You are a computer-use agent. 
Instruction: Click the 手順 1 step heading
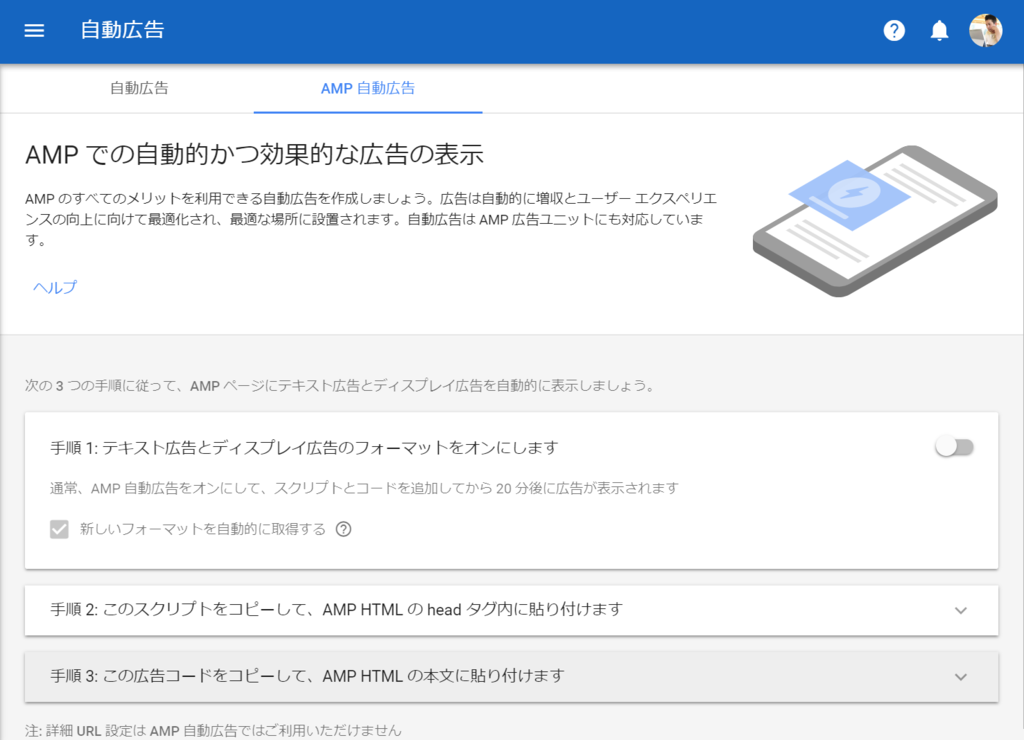(300, 448)
